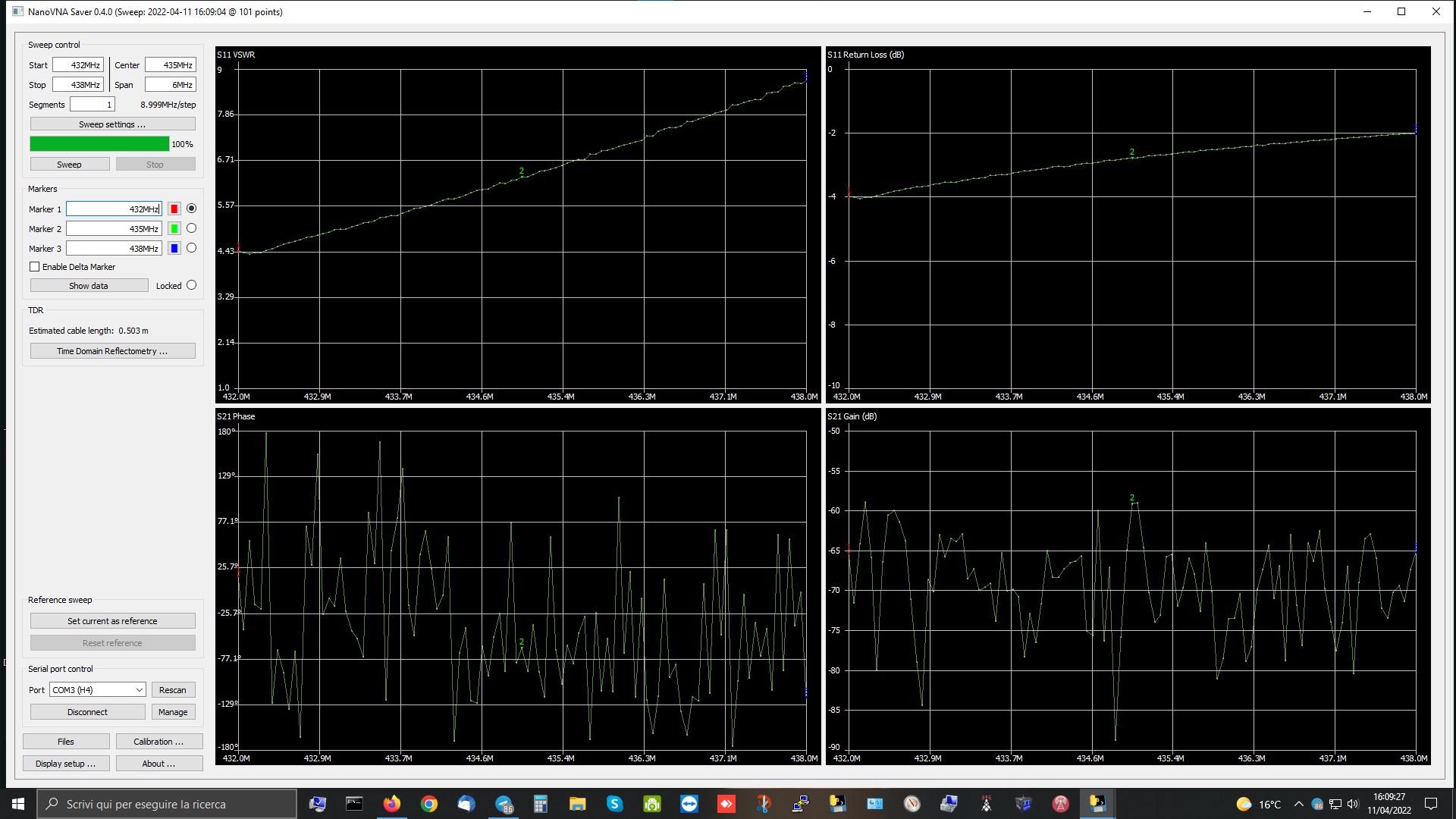
Task: Click the S11 Return Loss chart title
Action: (x=865, y=55)
